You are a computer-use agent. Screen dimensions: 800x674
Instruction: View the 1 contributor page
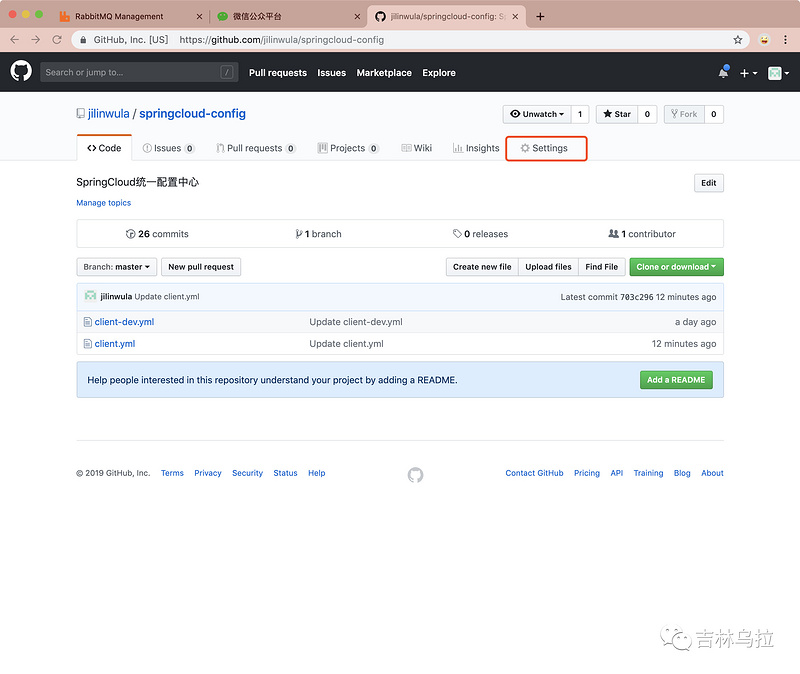pyautogui.click(x=642, y=234)
